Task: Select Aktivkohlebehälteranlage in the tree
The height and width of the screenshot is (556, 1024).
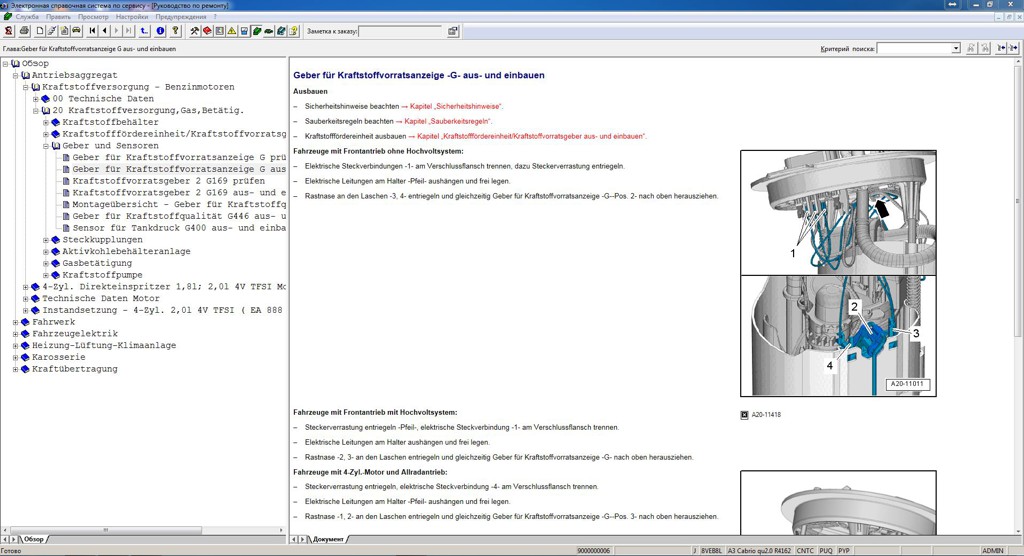Action: point(126,252)
